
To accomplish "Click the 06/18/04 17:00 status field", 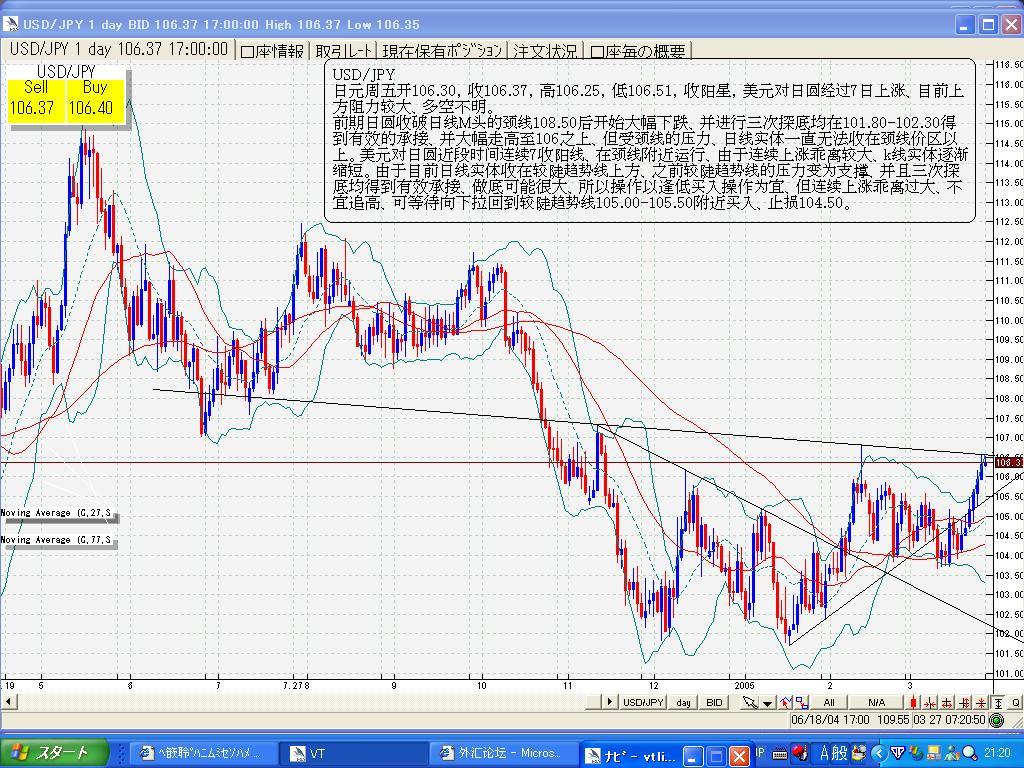I will pos(830,720).
